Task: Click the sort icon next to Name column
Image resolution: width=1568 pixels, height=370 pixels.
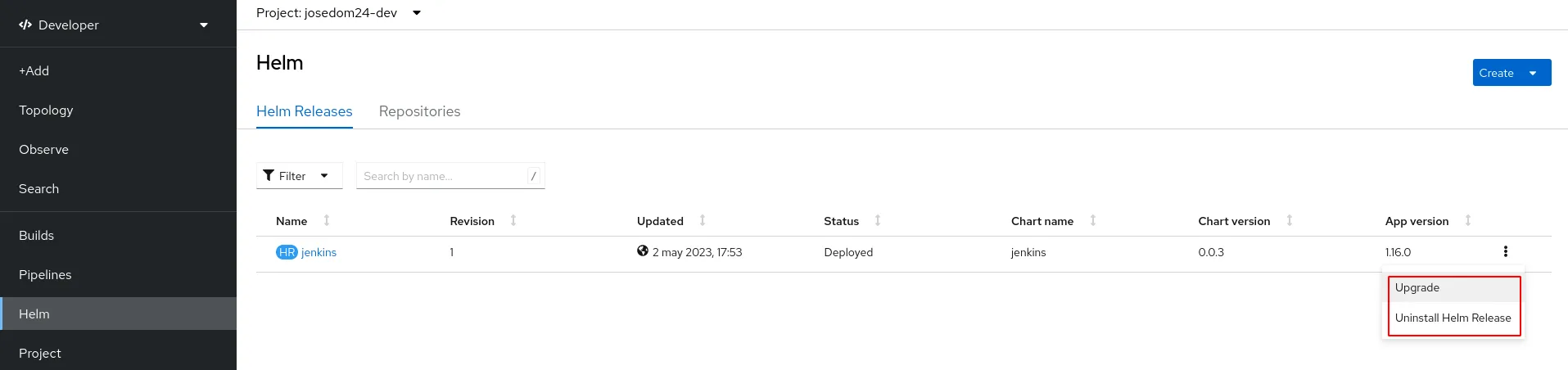Action: pyautogui.click(x=327, y=220)
